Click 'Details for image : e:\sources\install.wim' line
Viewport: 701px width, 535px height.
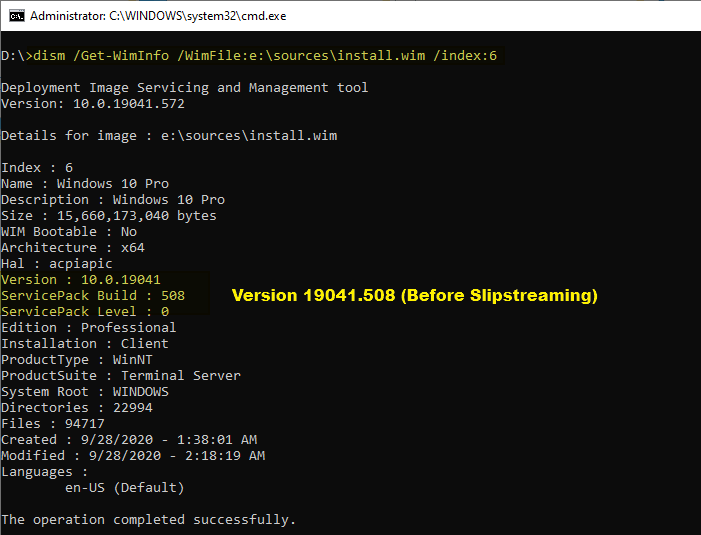169,135
